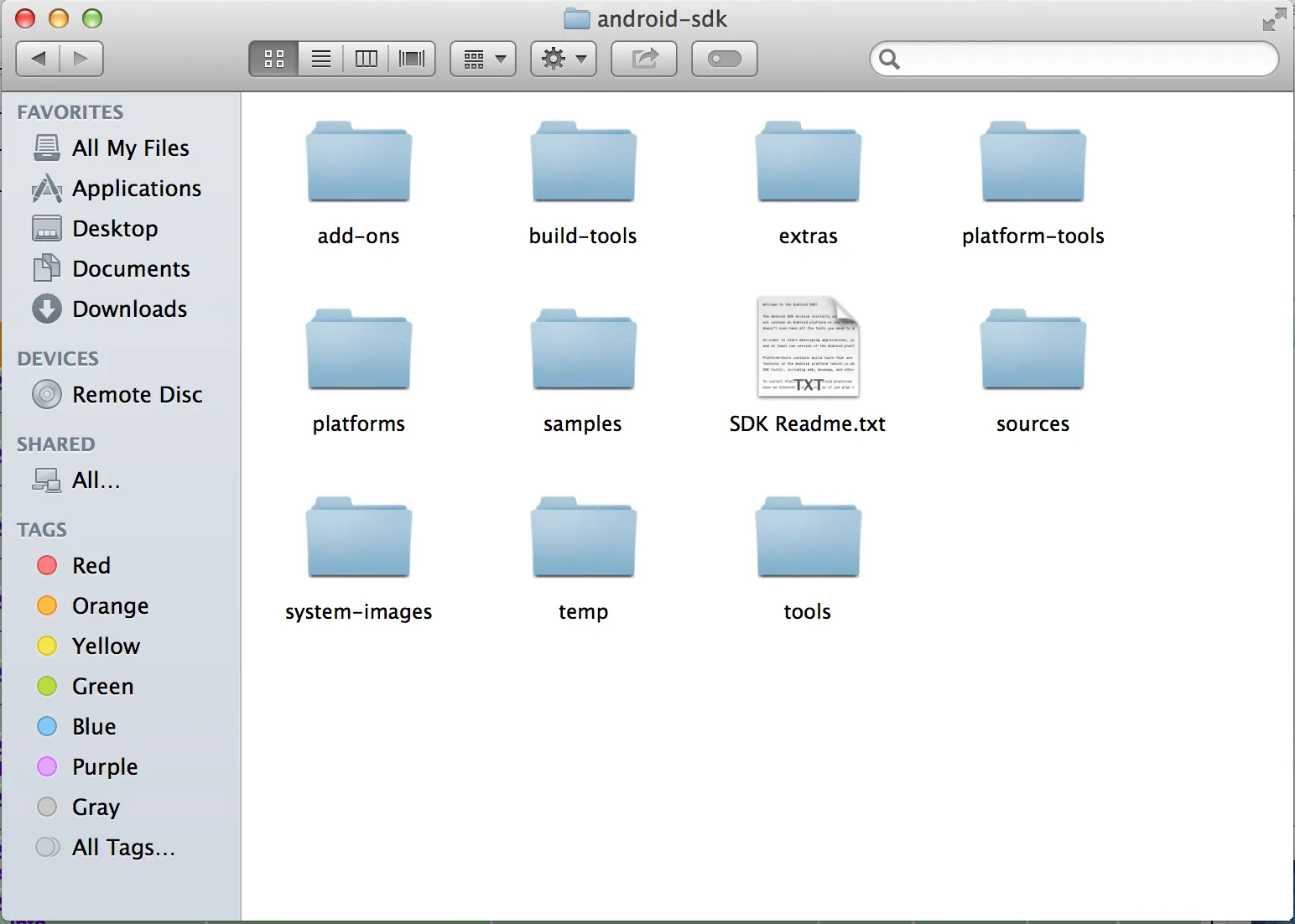Screen dimensions: 1295x924
Task: Select the samples folder
Action: pyautogui.click(x=584, y=350)
